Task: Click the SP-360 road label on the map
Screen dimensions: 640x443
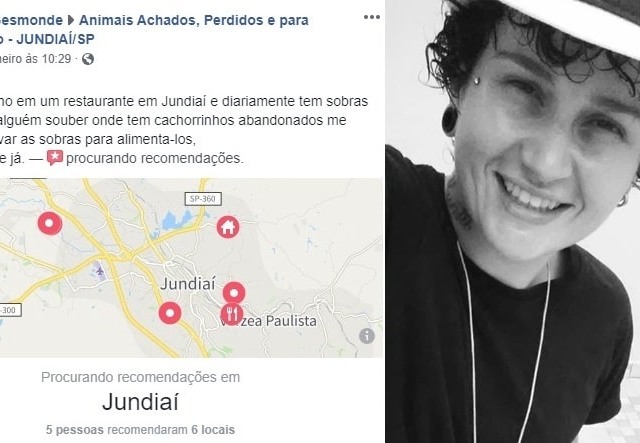Action: point(203,199)
